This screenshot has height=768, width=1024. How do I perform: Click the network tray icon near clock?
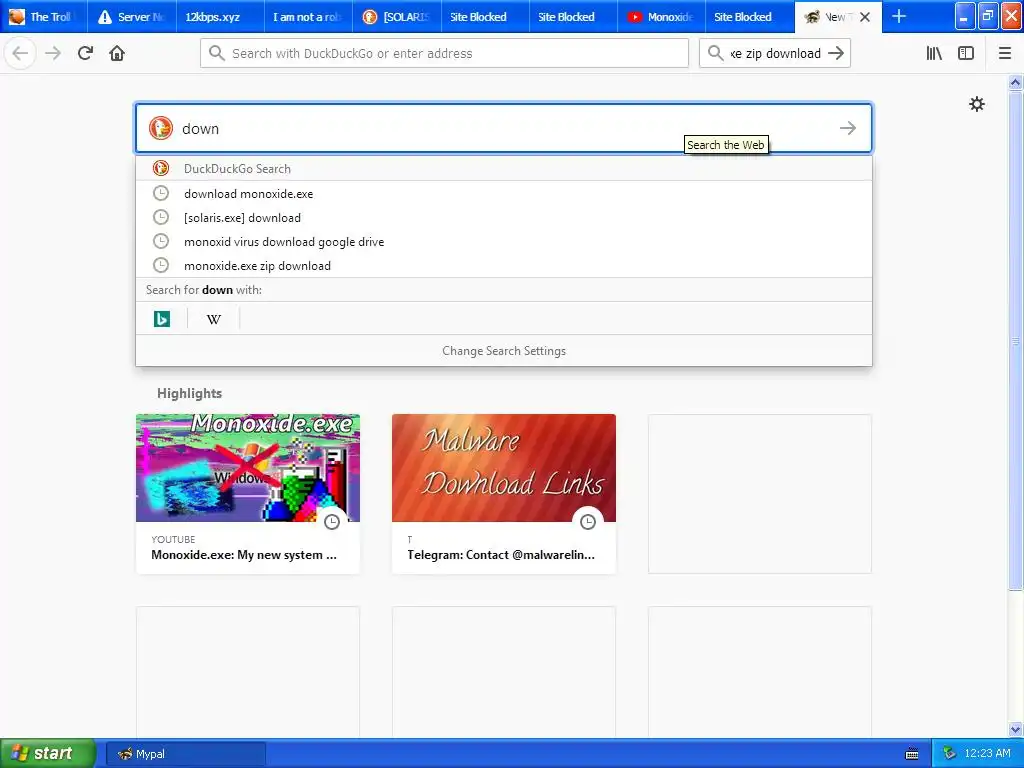coord(949,754)
